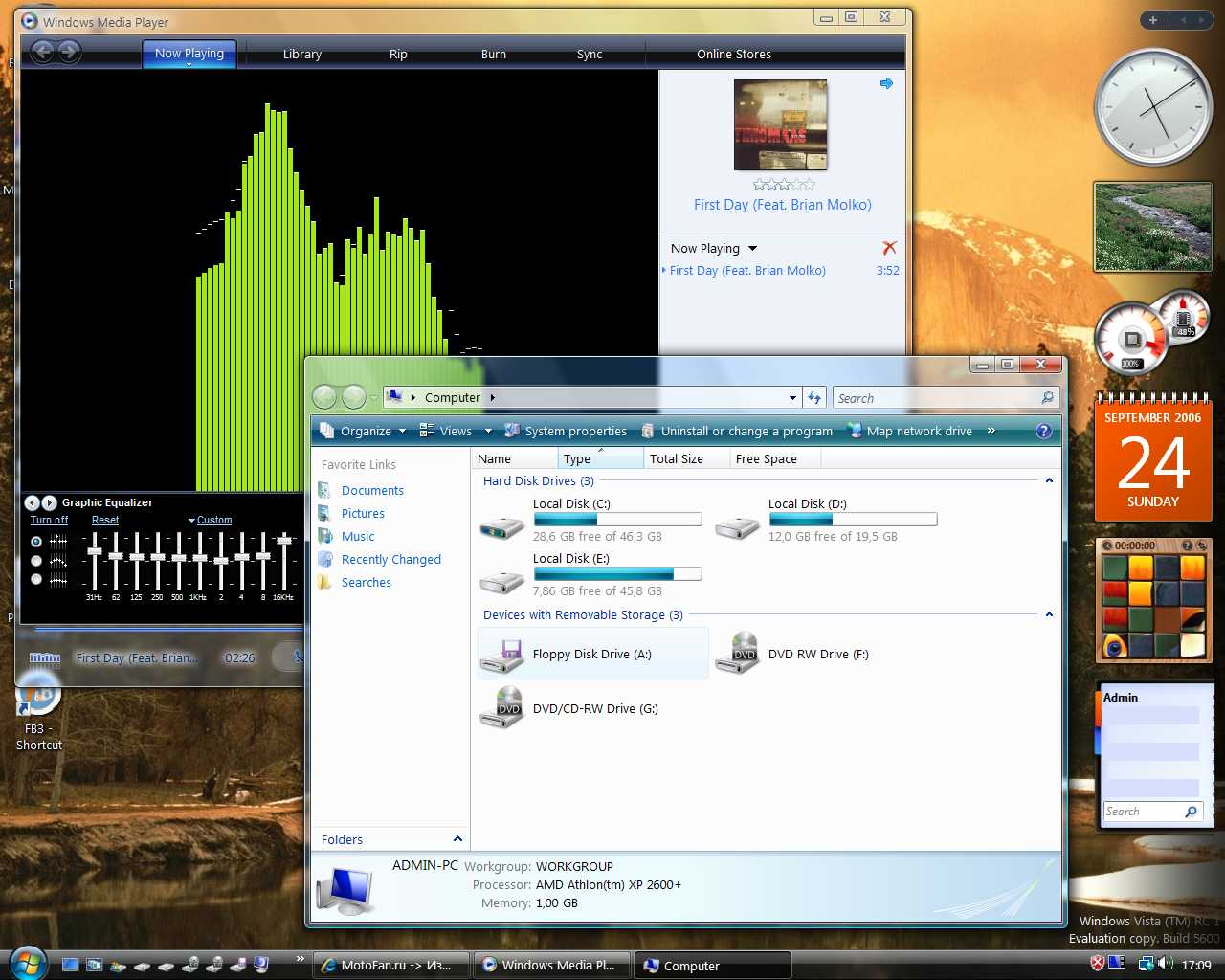Select First Day track in playlist
The image size is (1225, 980).
coord(747,270)
